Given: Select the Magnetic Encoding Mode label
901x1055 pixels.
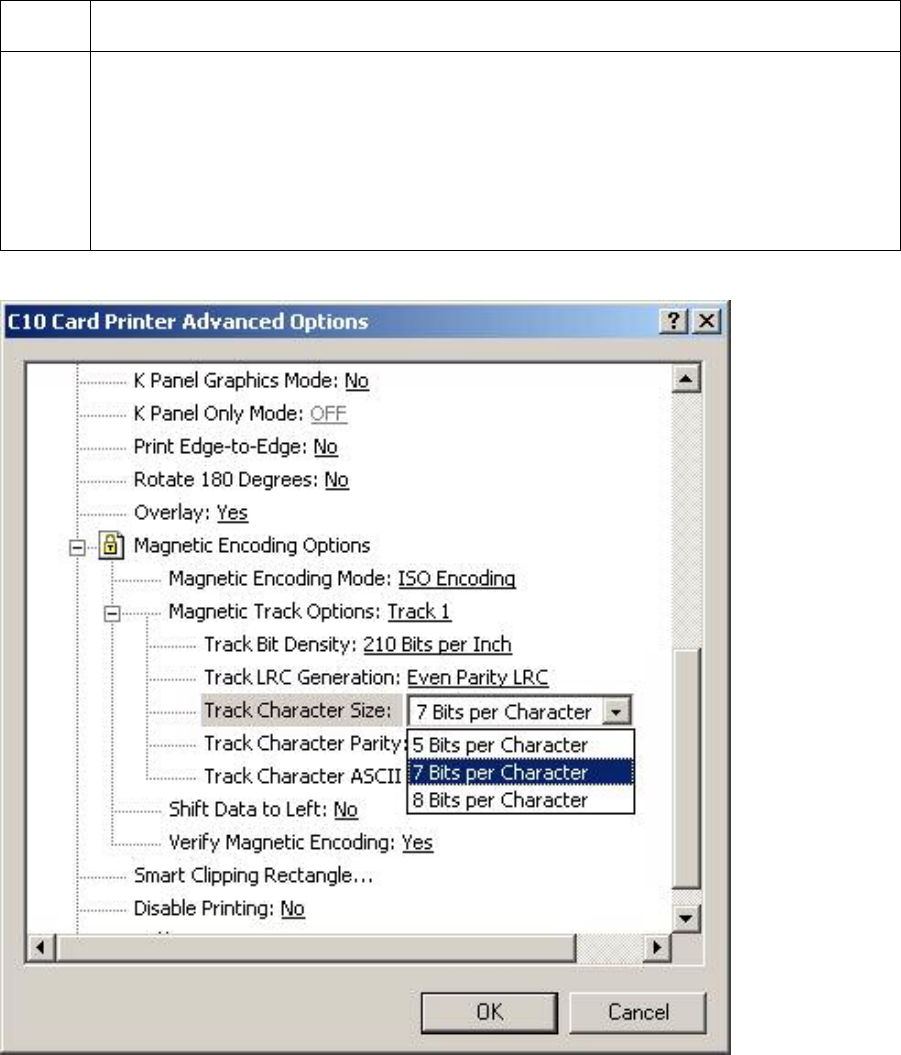Looking at the screenshot, I should tap(281, 579).
